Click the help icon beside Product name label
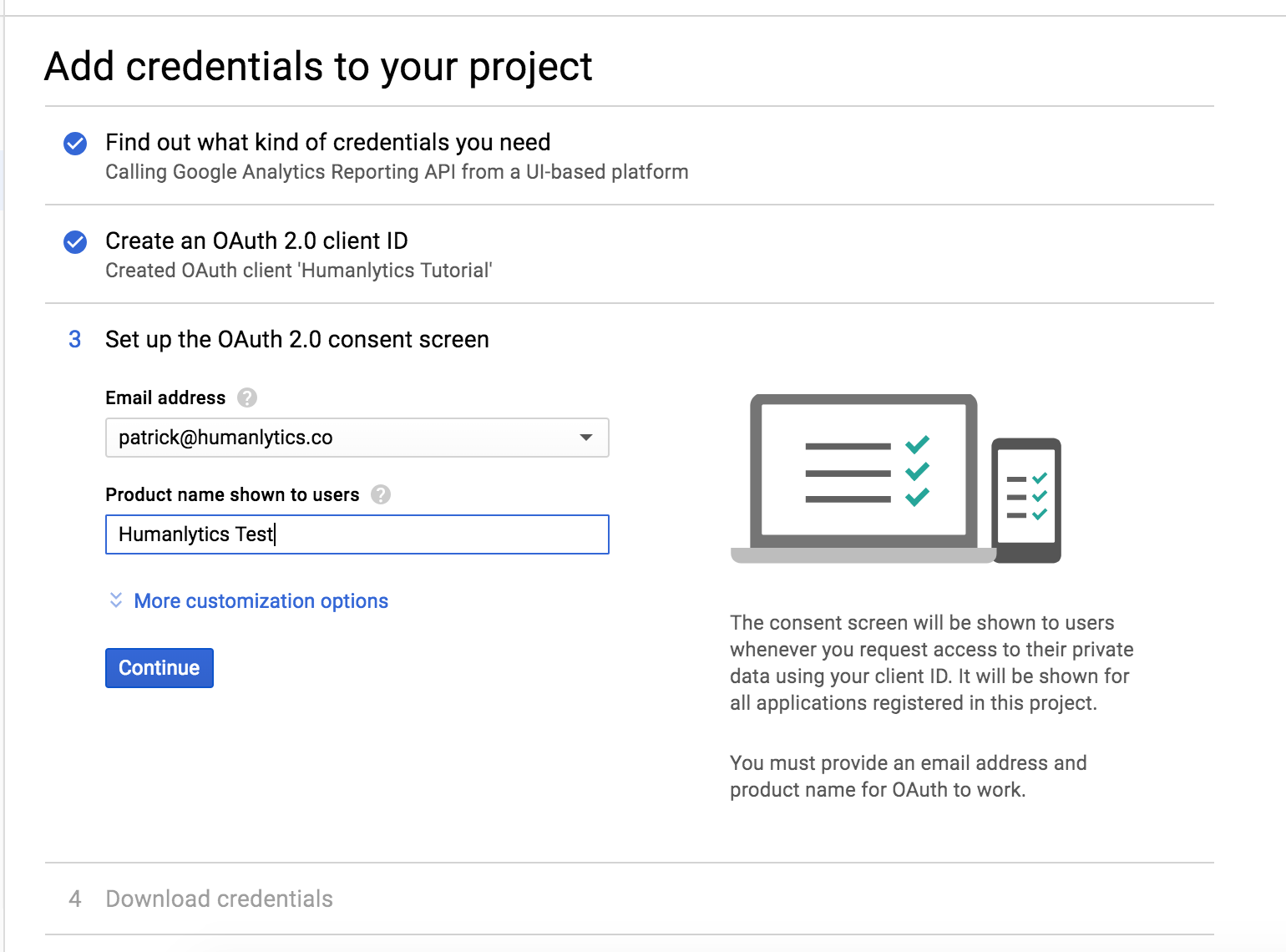Image resolution: width=1286 pixels, height=952 pixels. click(x=381, y=494)
